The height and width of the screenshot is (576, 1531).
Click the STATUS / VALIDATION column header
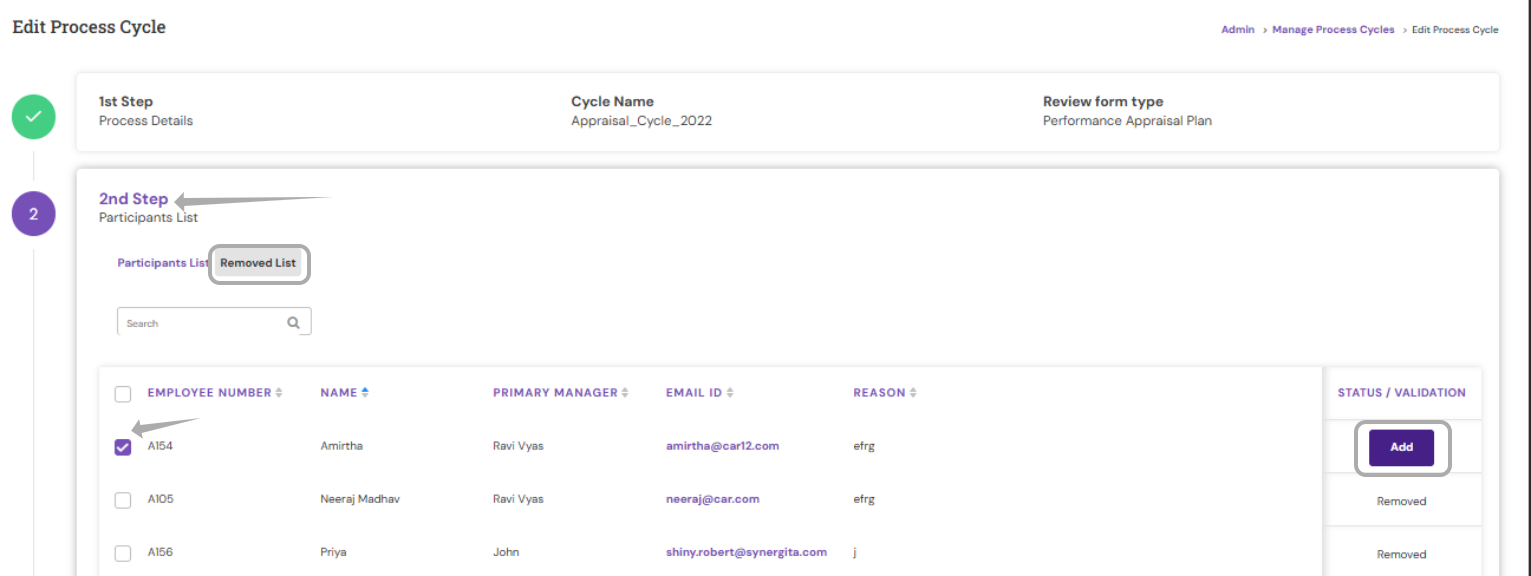[x=1402, y=393]
